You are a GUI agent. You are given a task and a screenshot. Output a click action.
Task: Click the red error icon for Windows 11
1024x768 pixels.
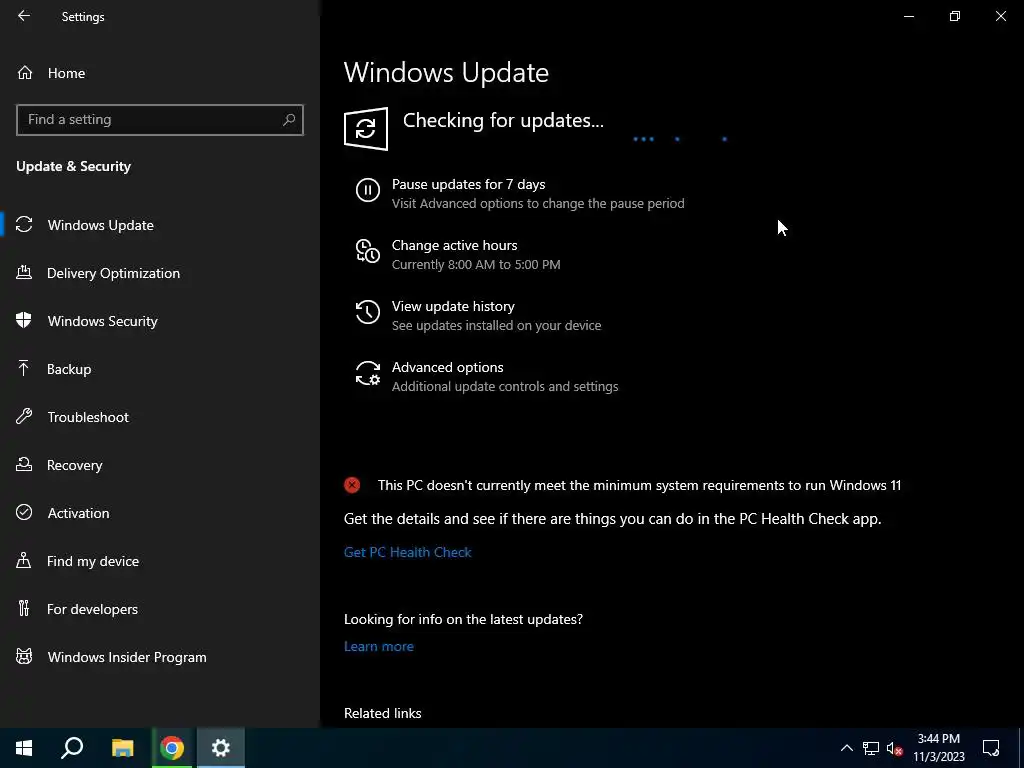pos(352,485)
